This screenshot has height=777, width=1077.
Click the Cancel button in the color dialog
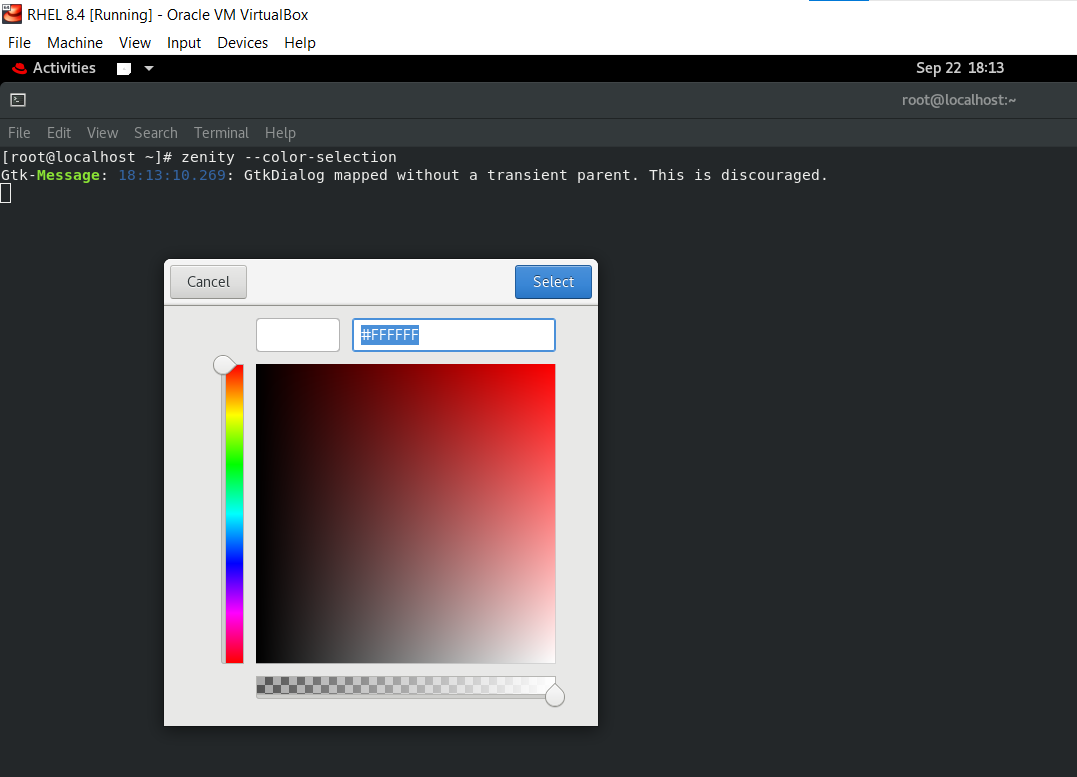(208, 282)
